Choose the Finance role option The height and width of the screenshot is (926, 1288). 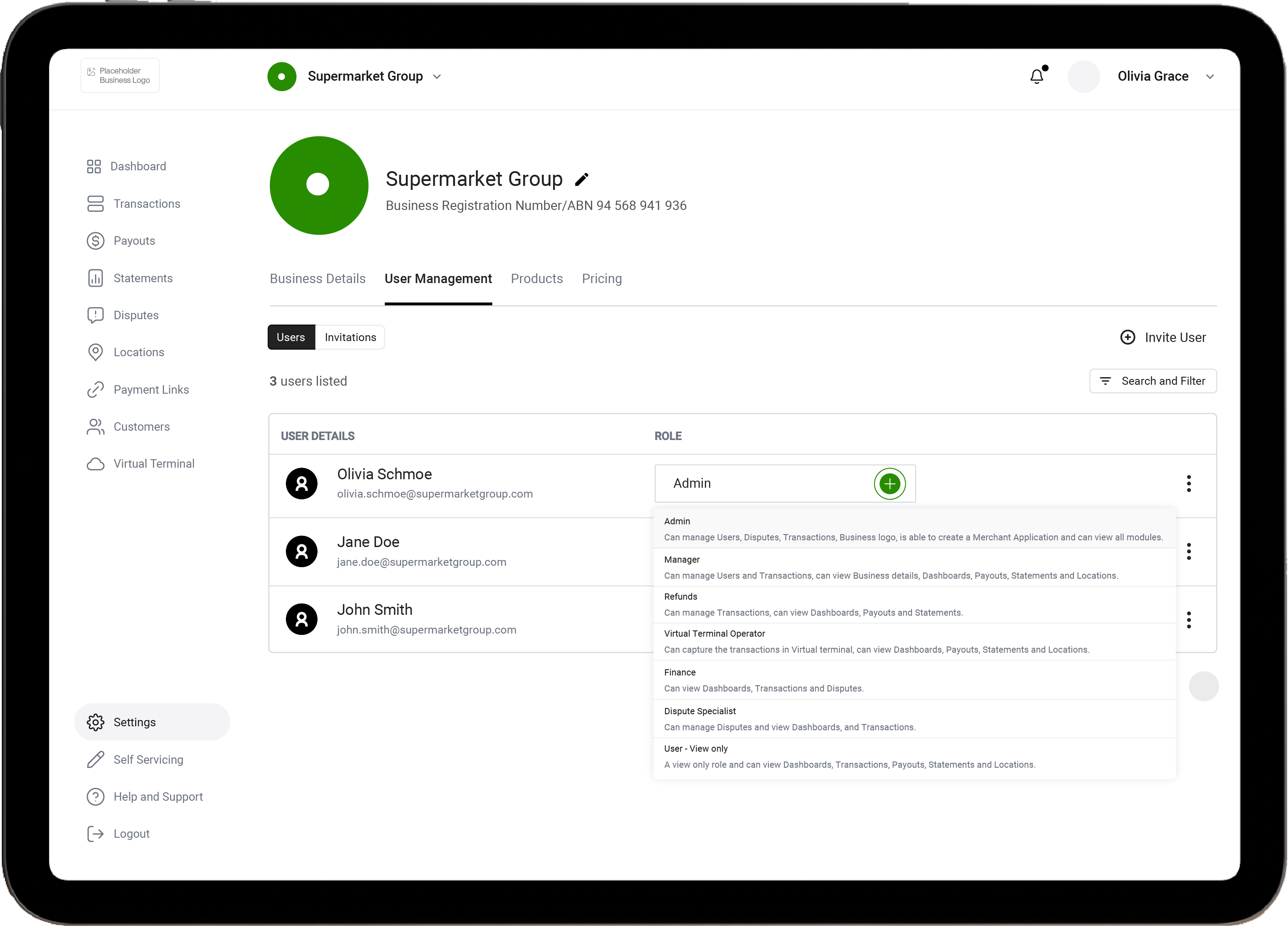click(x=914, y=680)
